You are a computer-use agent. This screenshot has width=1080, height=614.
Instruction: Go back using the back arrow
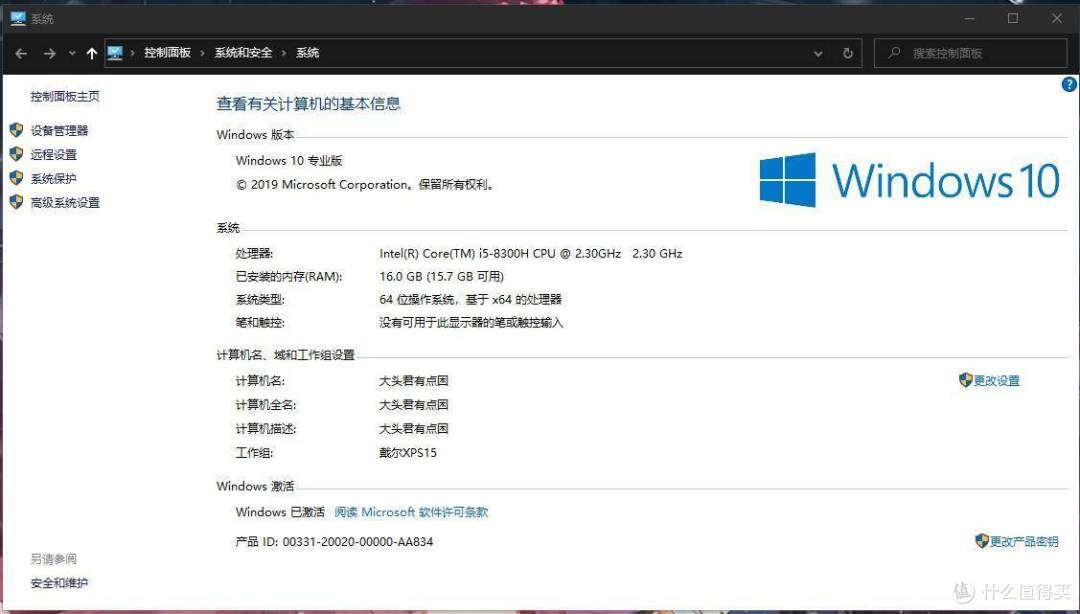21,53
